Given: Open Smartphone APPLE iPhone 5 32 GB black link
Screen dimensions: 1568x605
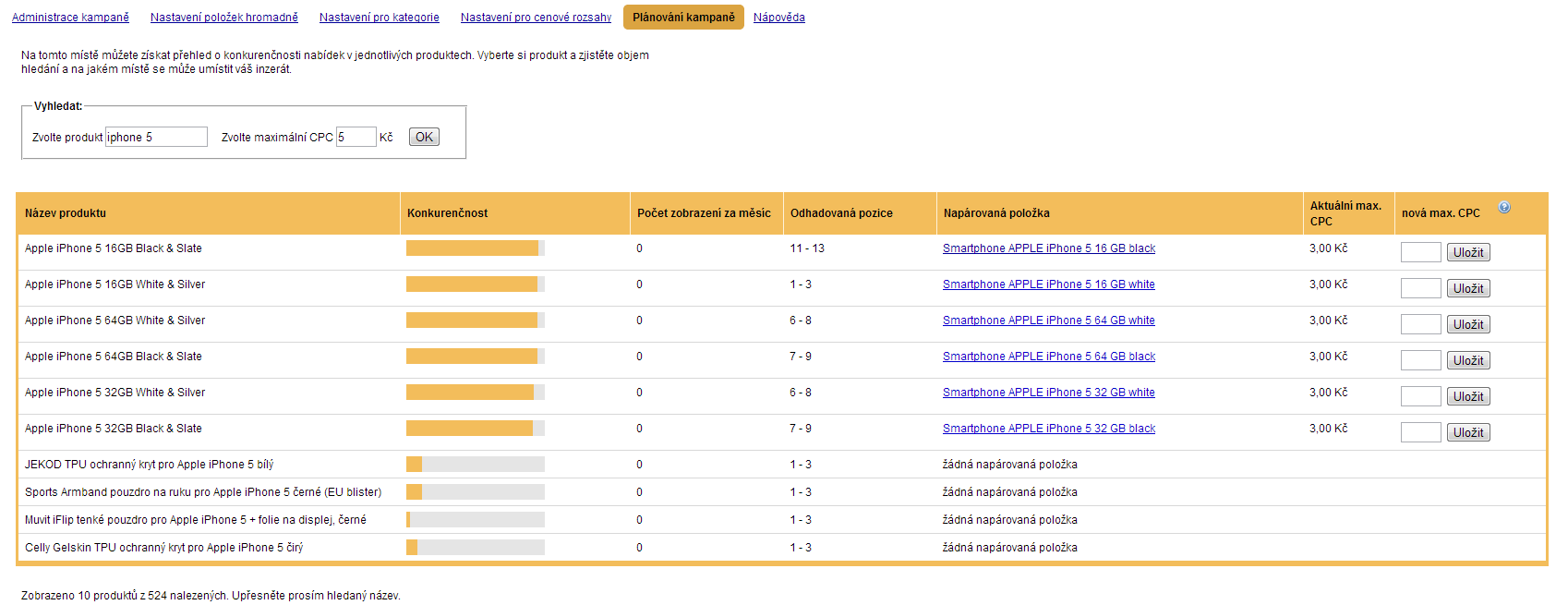Looking at the screenshot, I should click(x=1049, y=429).
